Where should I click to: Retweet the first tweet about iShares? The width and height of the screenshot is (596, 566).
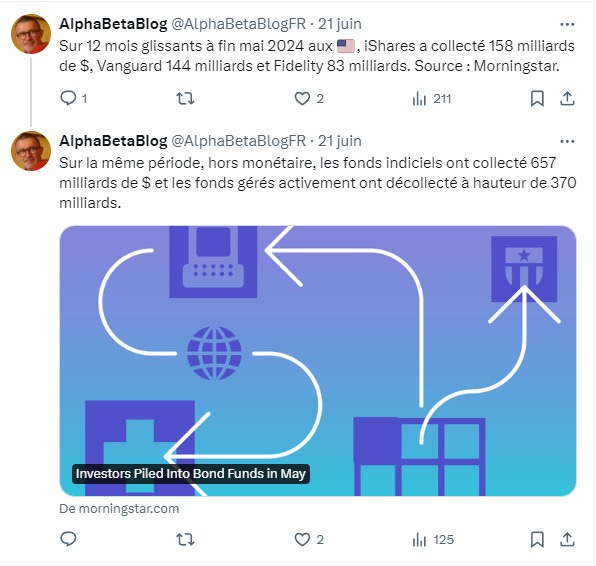185,99
